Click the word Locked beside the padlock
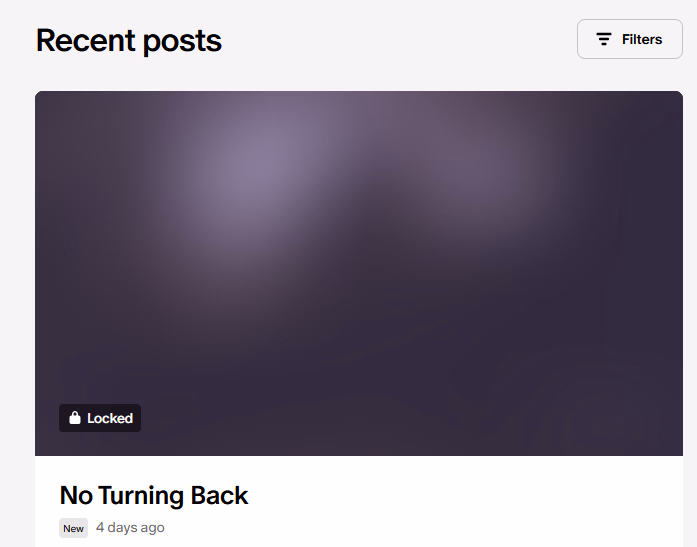The height and width of the screenshot is (547, 697). point(110,418)
